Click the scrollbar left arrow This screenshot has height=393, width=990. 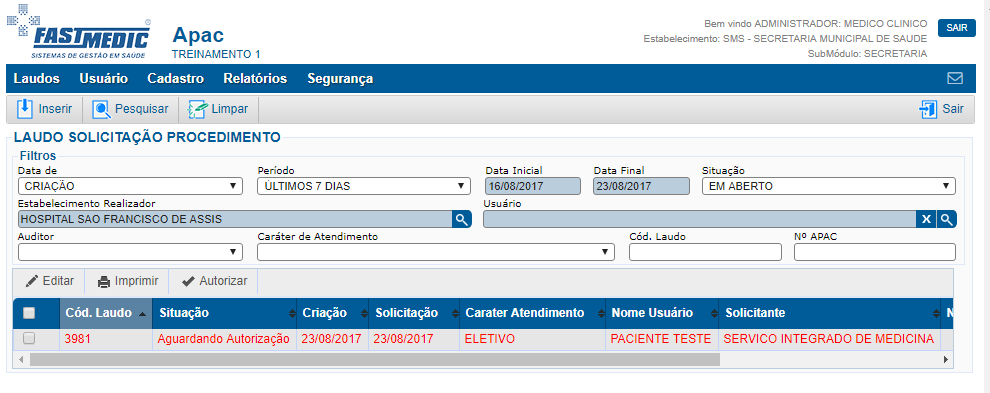(21, 360)
